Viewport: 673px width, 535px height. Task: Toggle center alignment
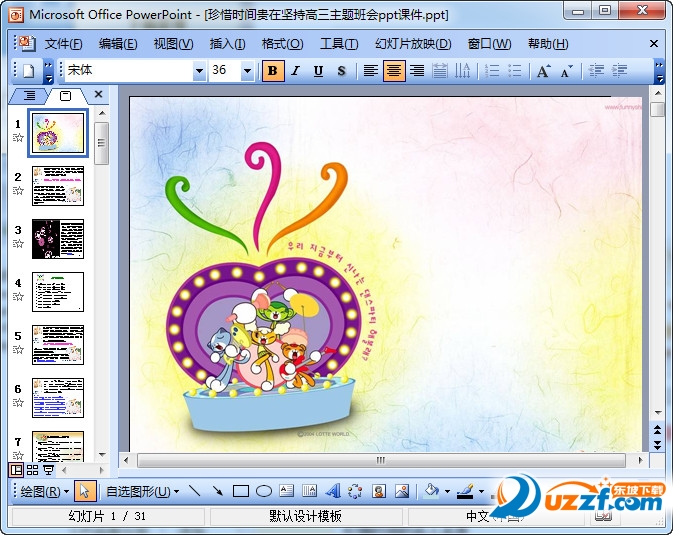click(394, 71)
